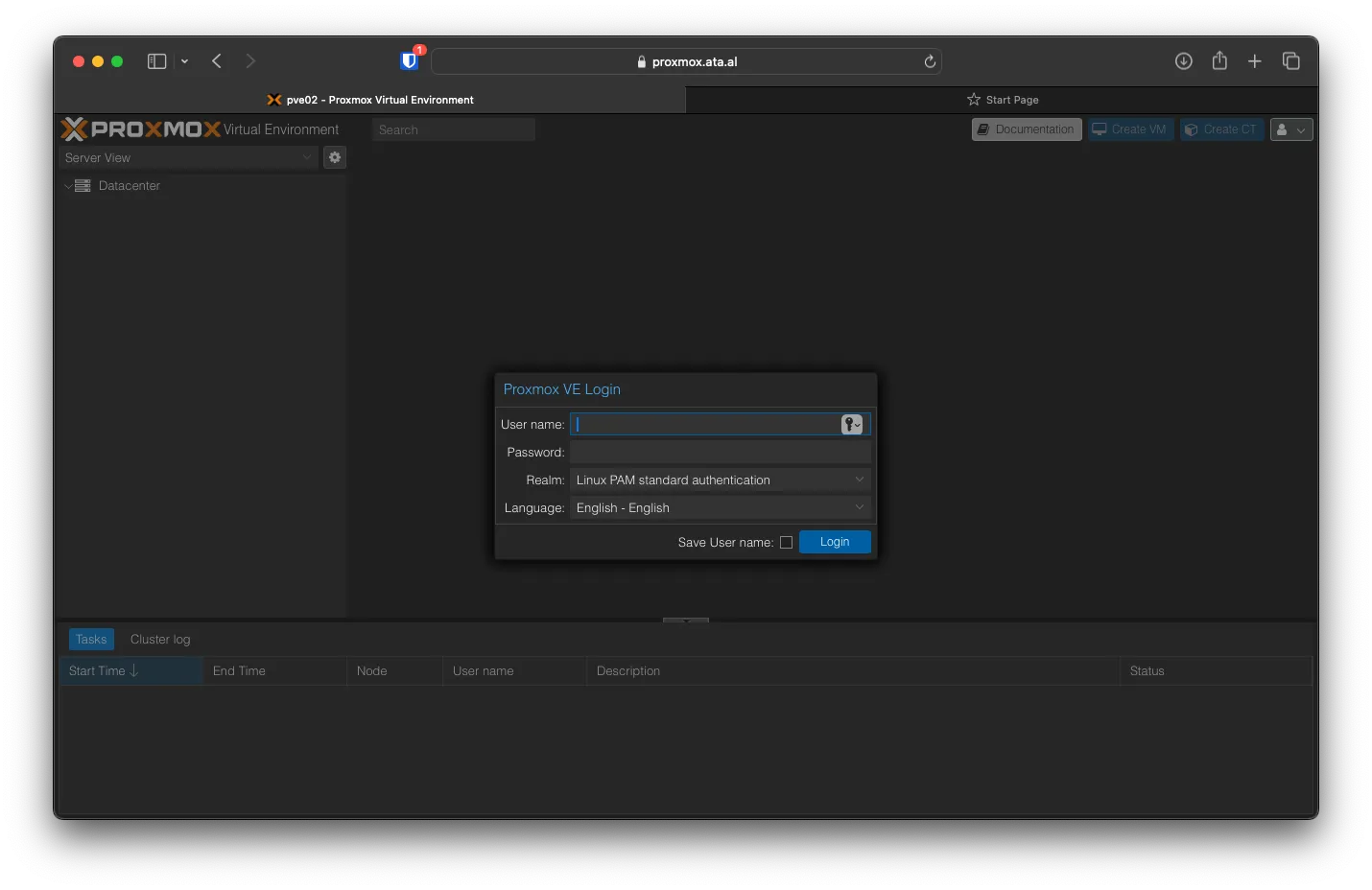Go back with the browser back arrow
Image resolution: width=1372 pixels, height=890 pixels.
[217, 61]
